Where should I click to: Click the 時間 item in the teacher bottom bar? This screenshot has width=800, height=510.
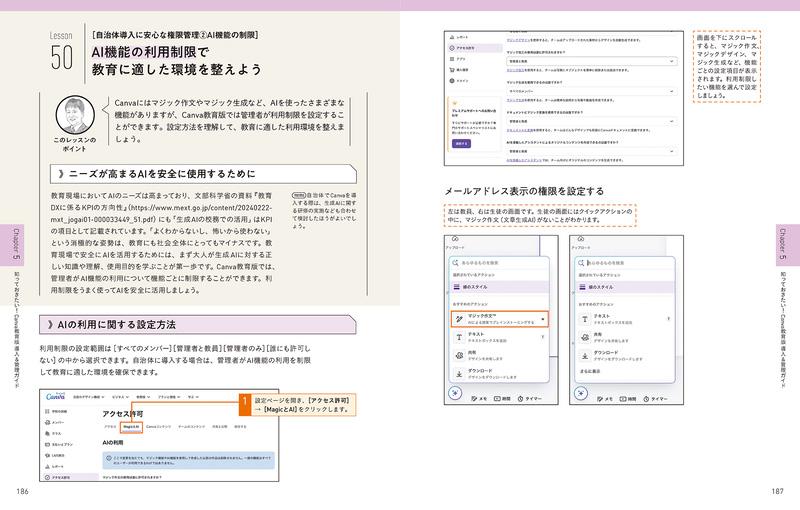tap(502, 399)
